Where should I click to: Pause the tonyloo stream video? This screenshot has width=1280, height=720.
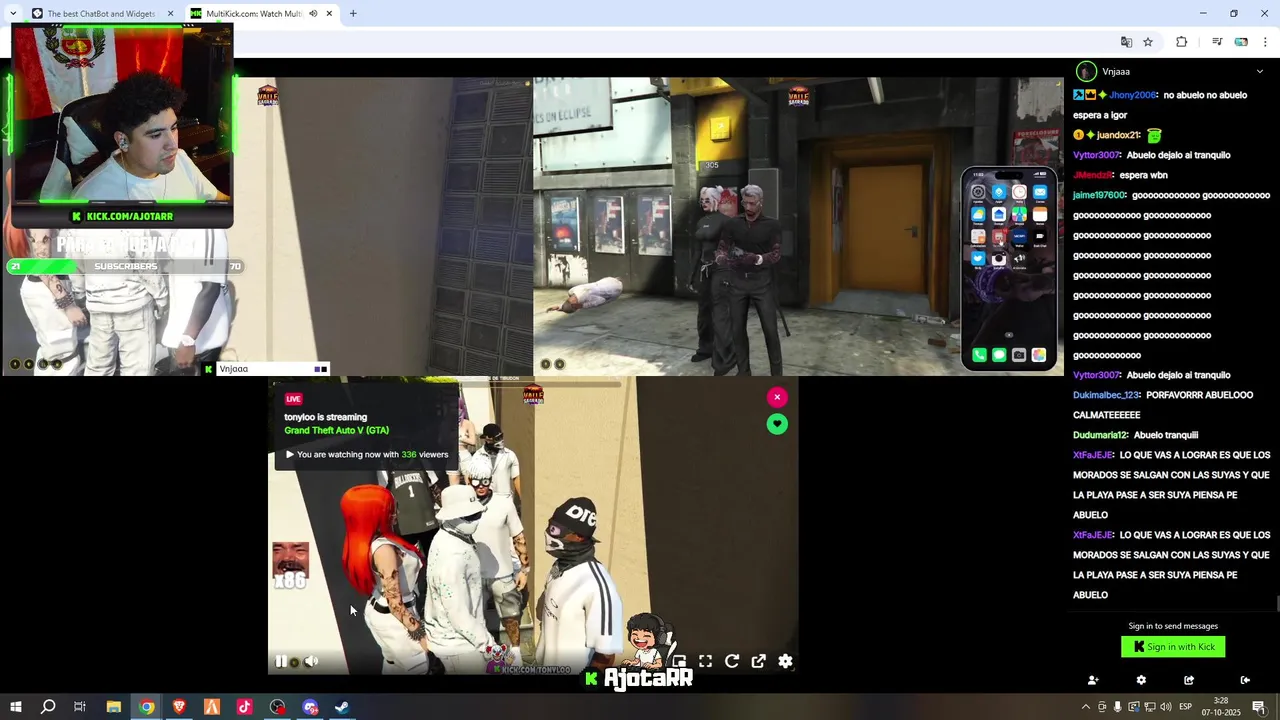[x=281, y=661]
